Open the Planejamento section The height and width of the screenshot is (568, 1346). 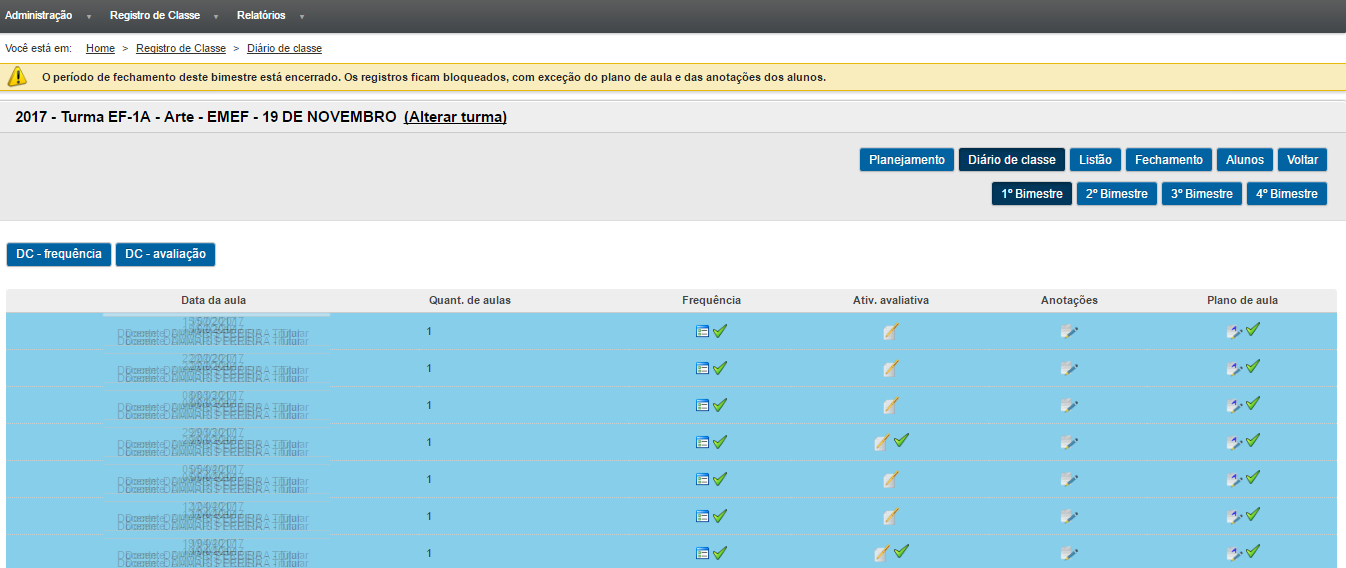coord(906,160)
